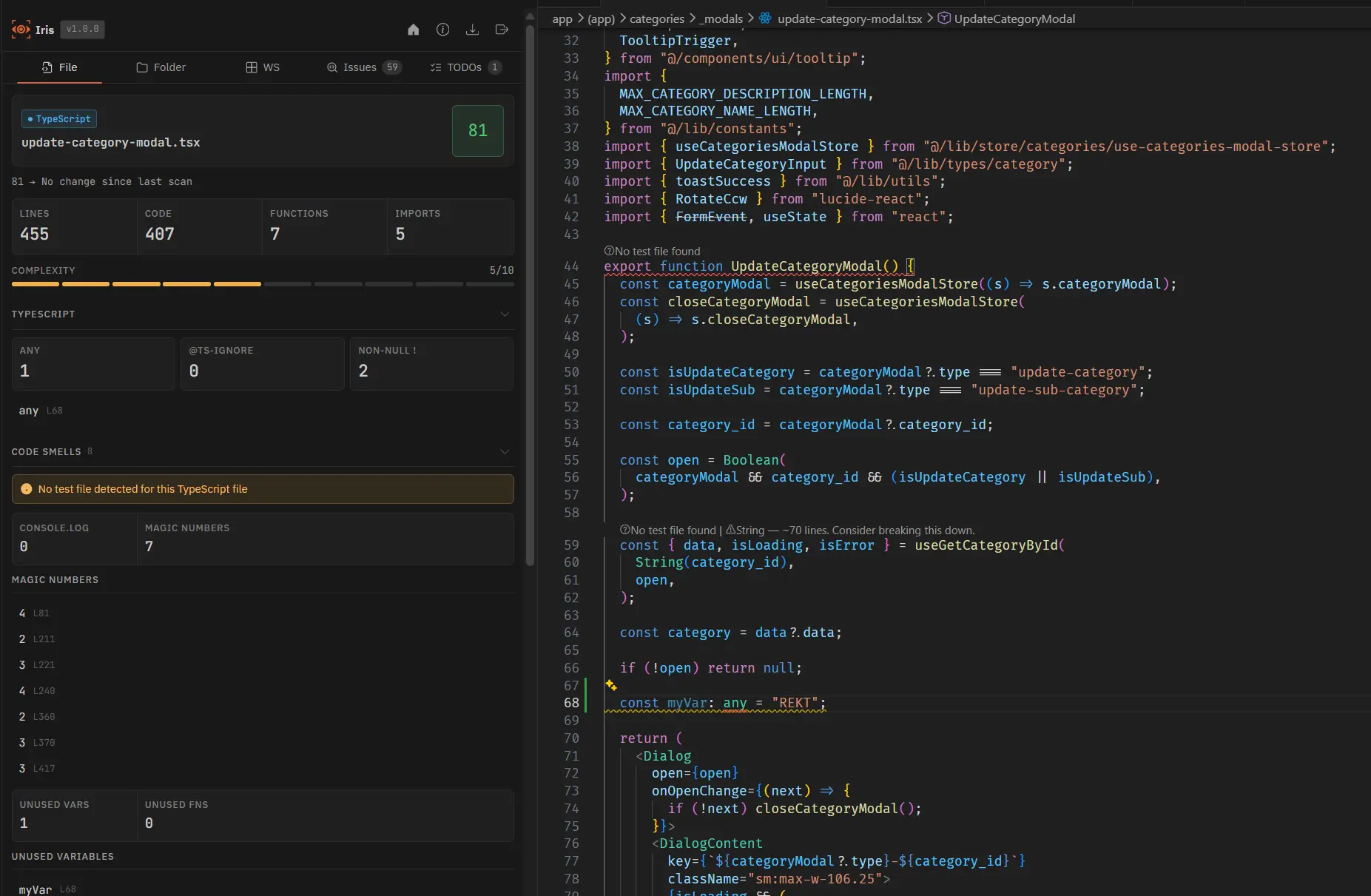
Task: Click the UpdateCategoryModal symbol breadcrumb
Action: coord(1014,18)
